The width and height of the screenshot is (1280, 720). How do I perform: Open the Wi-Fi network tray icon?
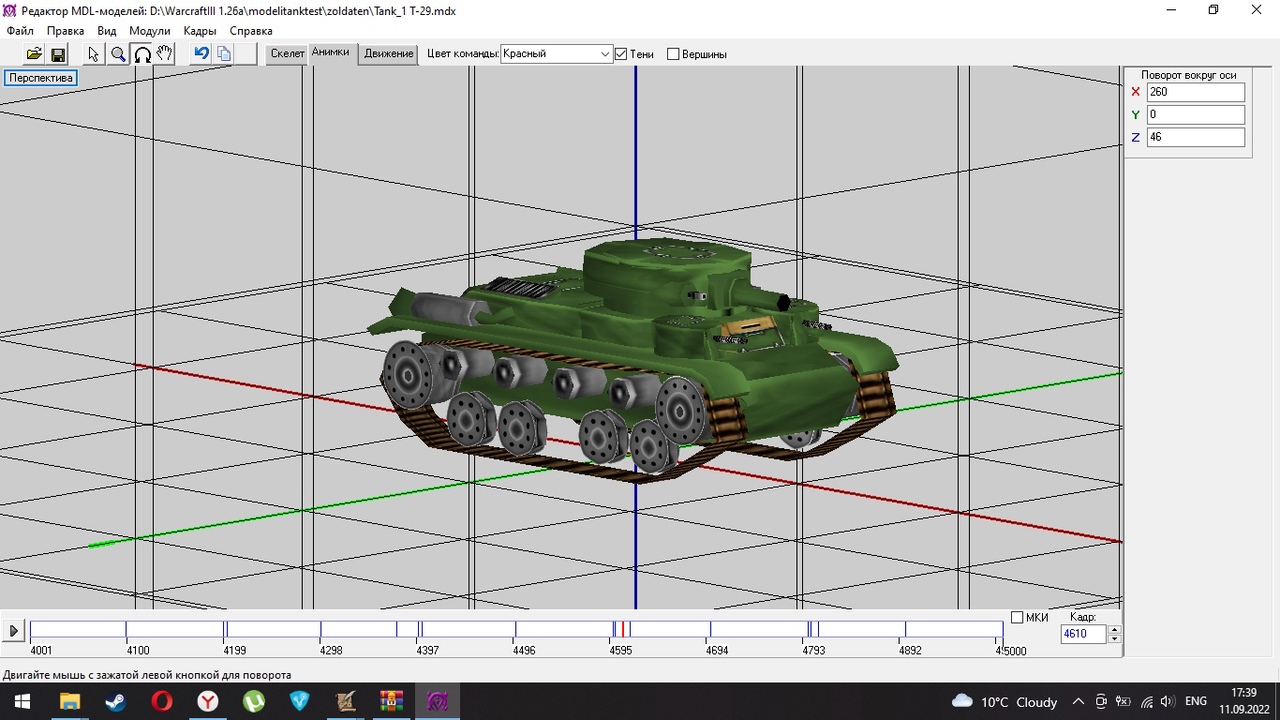[x=1146, y=702]
